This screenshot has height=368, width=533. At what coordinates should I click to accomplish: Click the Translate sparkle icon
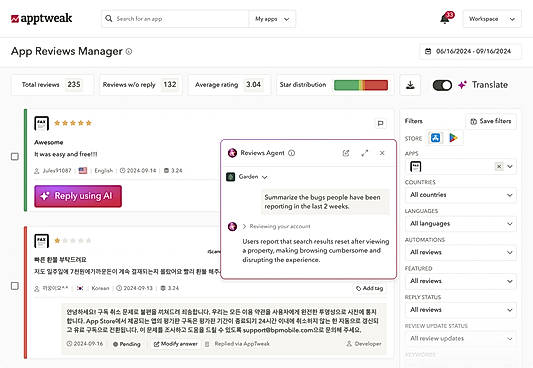point(462,85)
